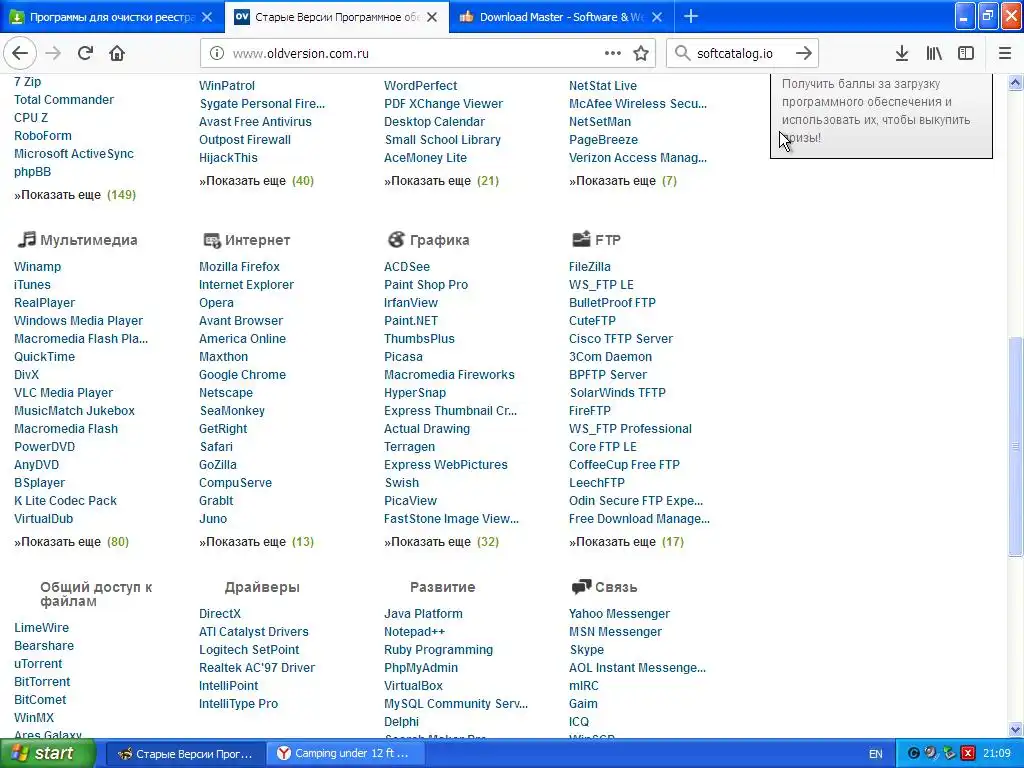Open the Yahoo Messenger link
1024x768 pixels.
pyautogui.click(x=619, y=614)
